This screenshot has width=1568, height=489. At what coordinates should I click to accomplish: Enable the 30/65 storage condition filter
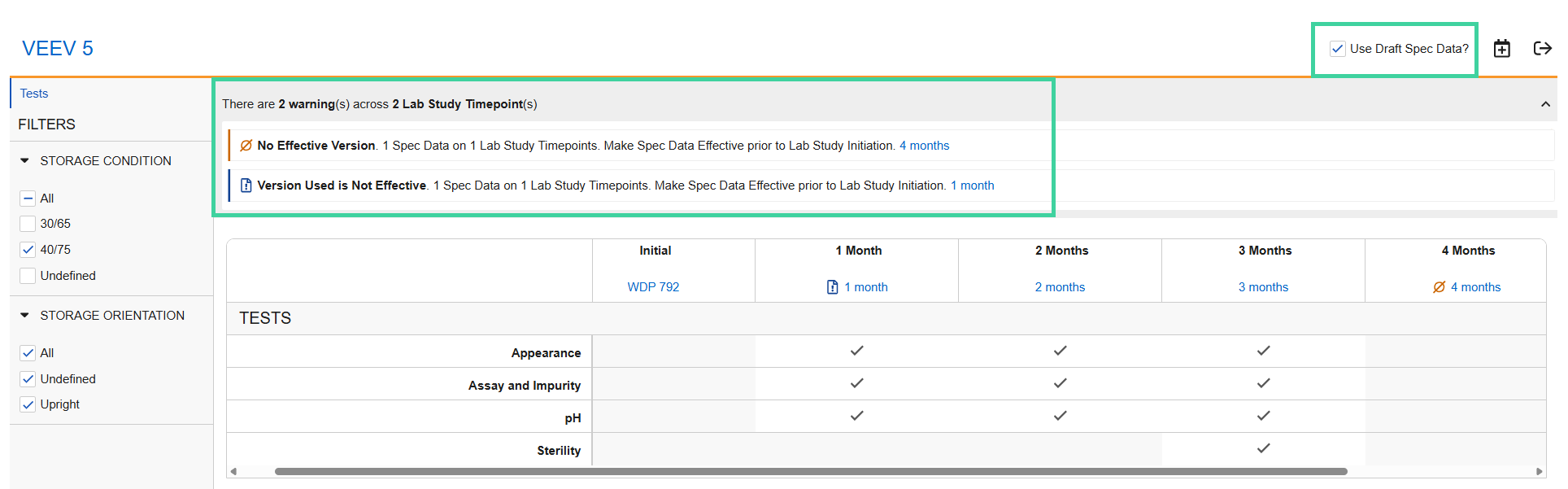(x=28, y=224)
